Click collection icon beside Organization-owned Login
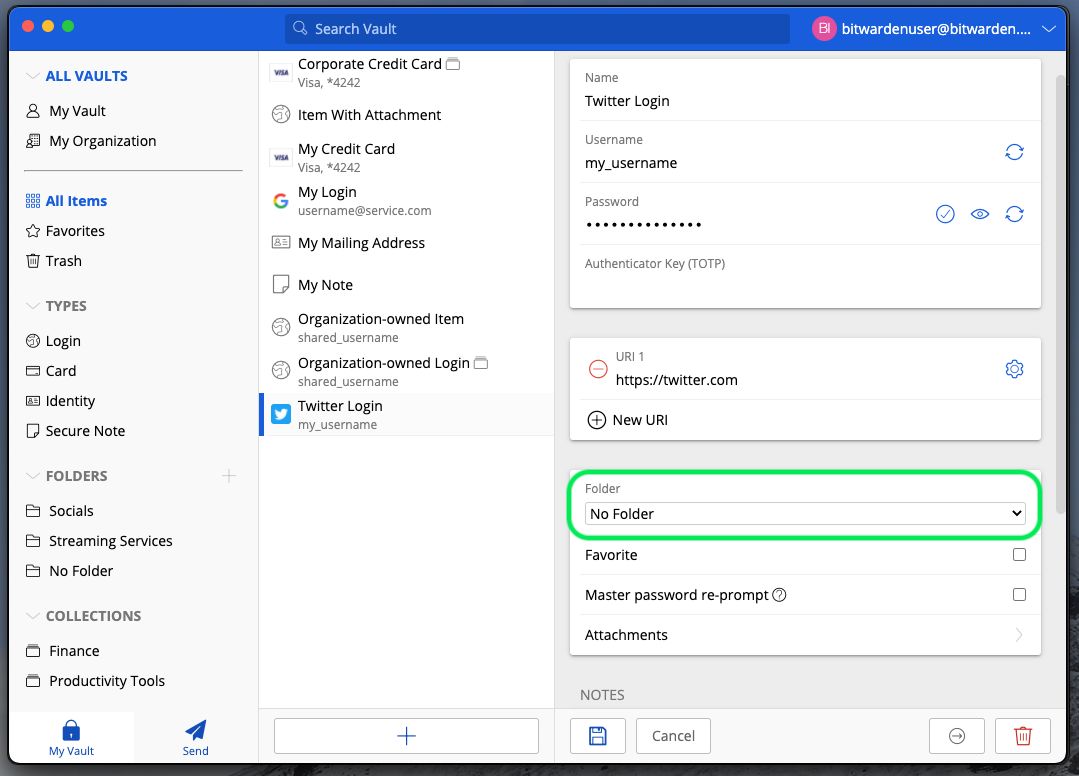Image resolution: width=1079 pixels, height=776 pixels. 481,363
